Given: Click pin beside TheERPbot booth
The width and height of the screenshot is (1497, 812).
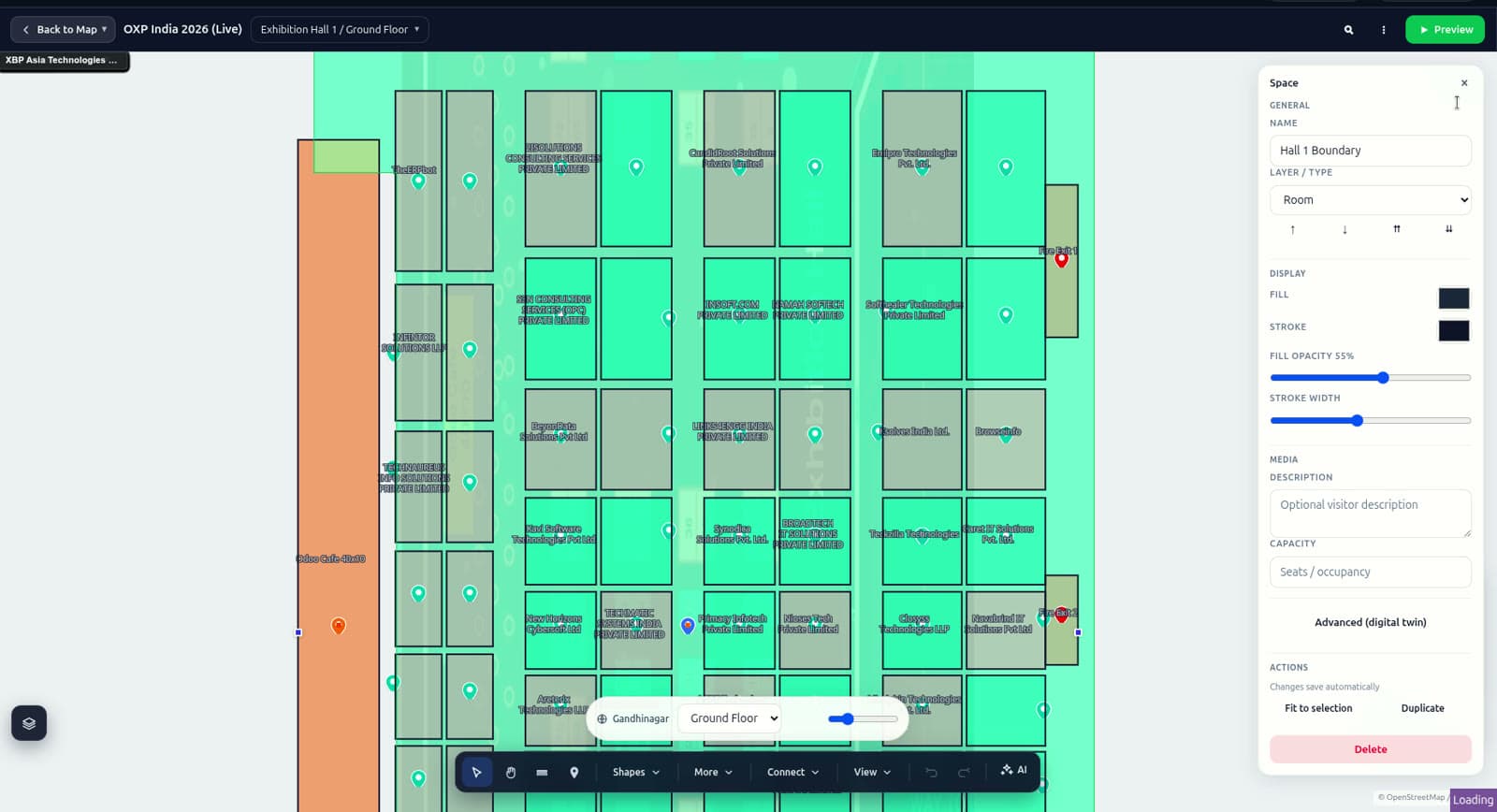Looking at the screenshot, I should 418,181.
